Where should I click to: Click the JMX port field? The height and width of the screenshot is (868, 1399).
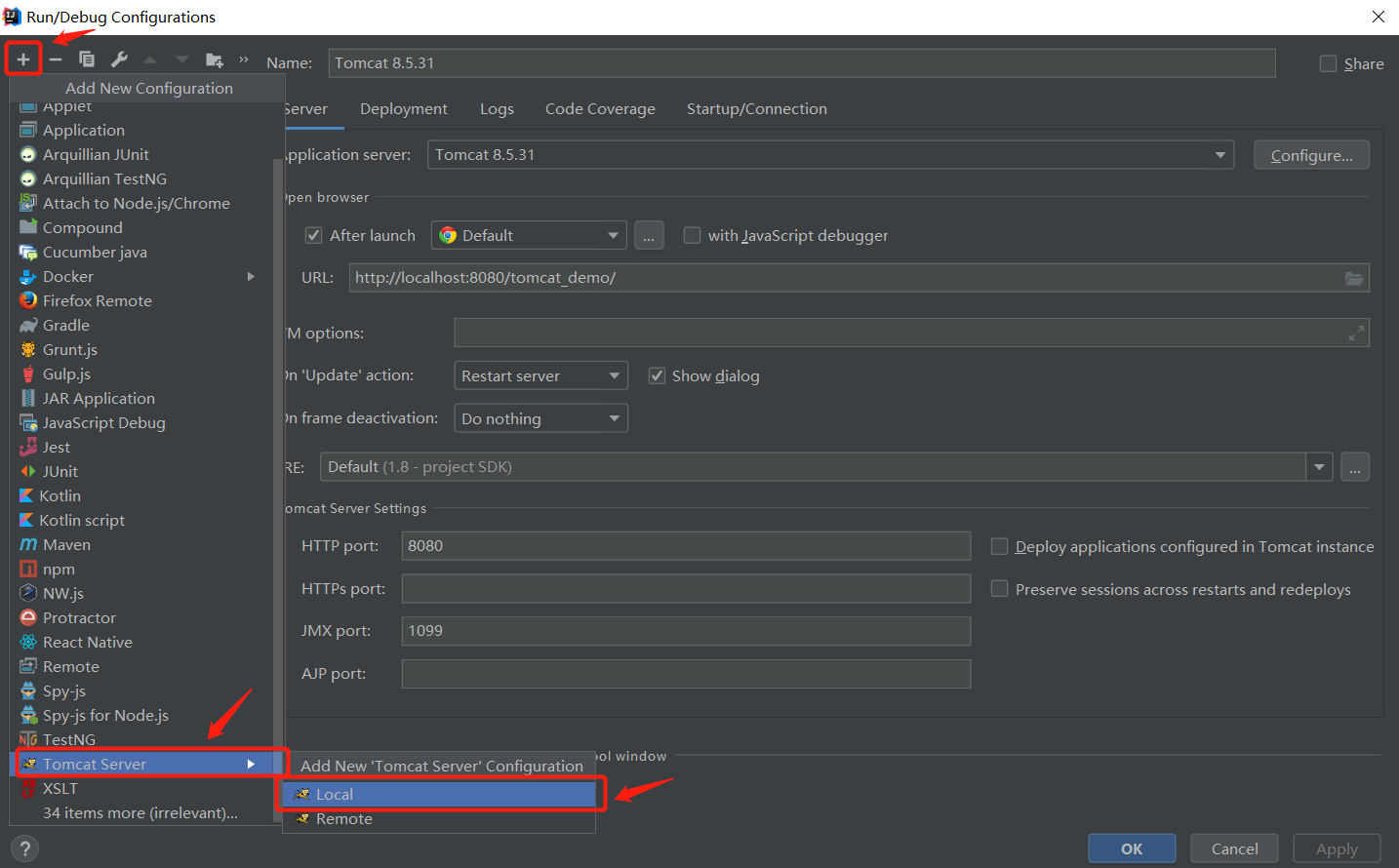pyautogui.click(x=686, y=631)
